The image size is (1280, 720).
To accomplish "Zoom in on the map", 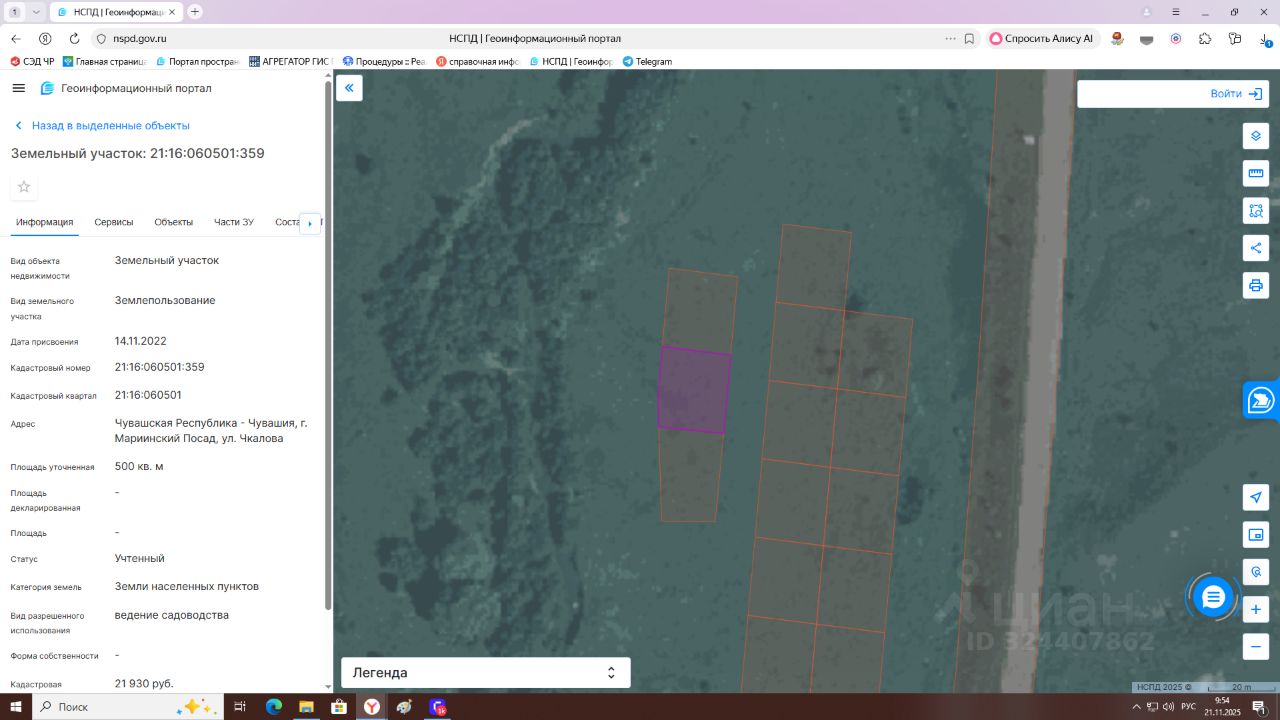I will 1256,609.
